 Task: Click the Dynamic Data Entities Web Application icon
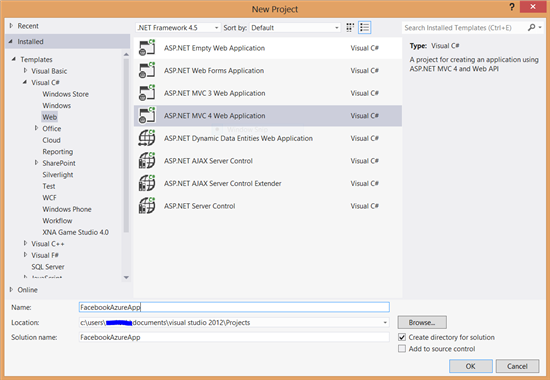[147, 138]
